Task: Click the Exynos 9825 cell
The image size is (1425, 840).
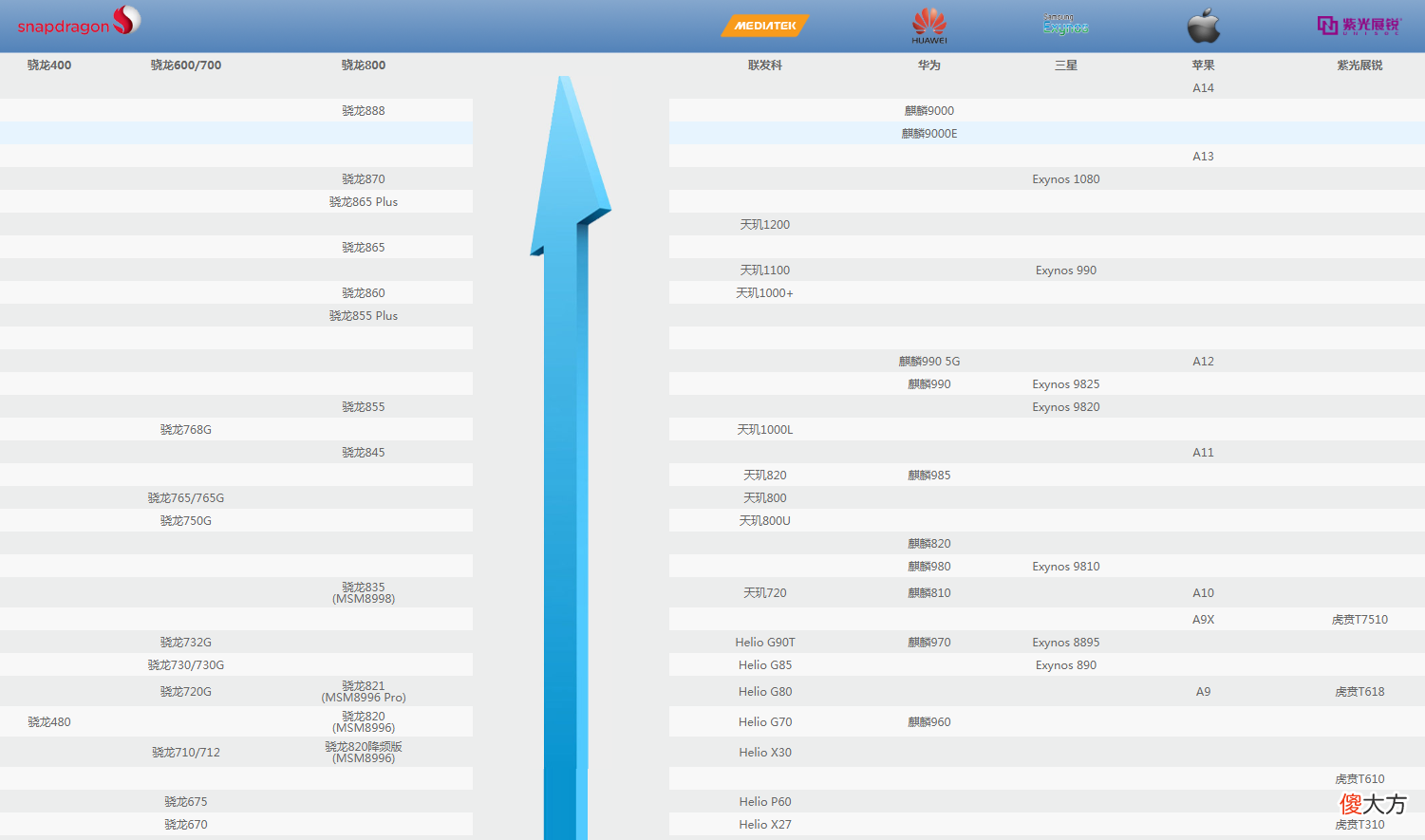Action: (x=1066, y=384)
